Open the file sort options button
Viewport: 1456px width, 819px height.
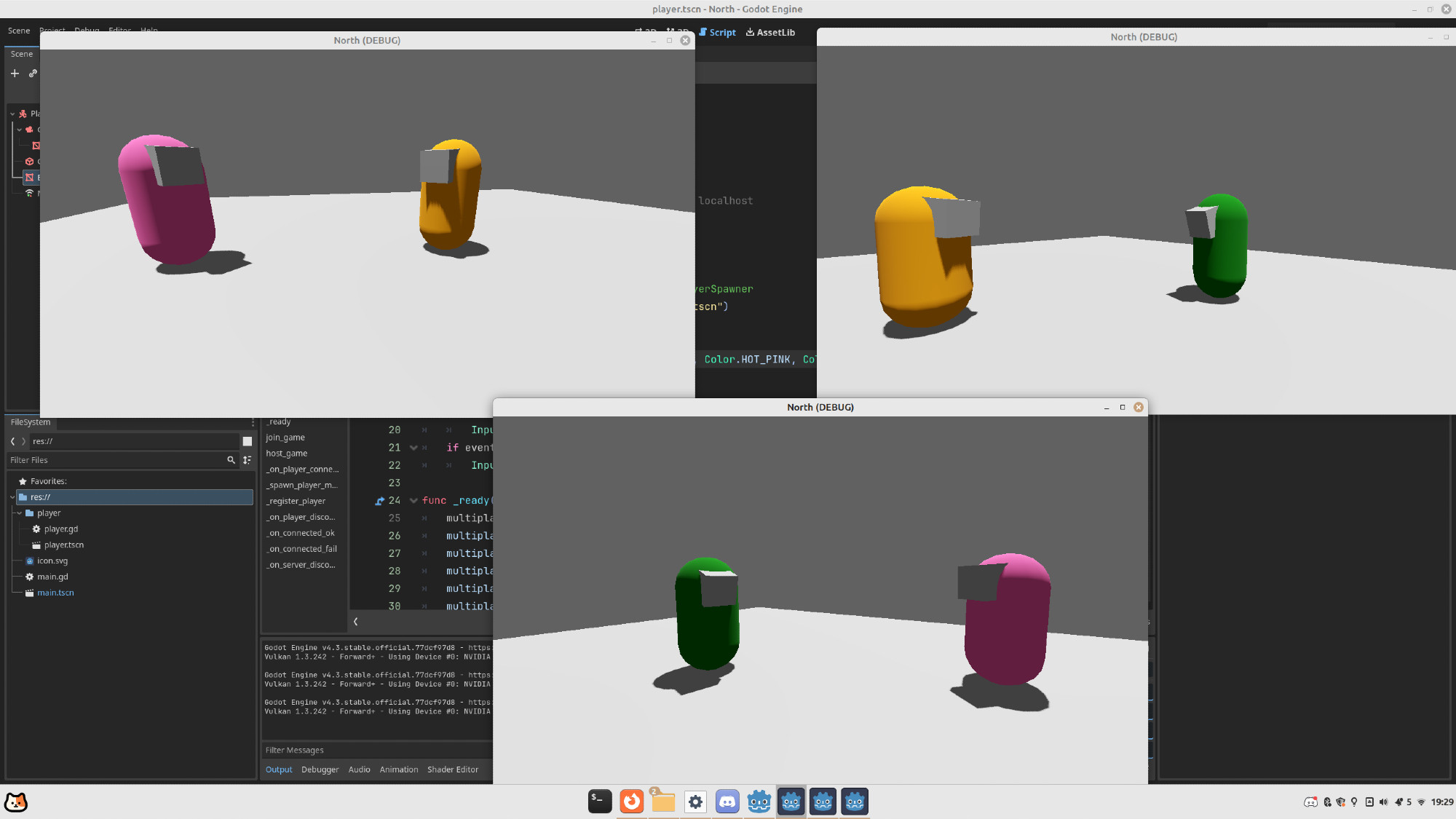click(x=248, y=460)
